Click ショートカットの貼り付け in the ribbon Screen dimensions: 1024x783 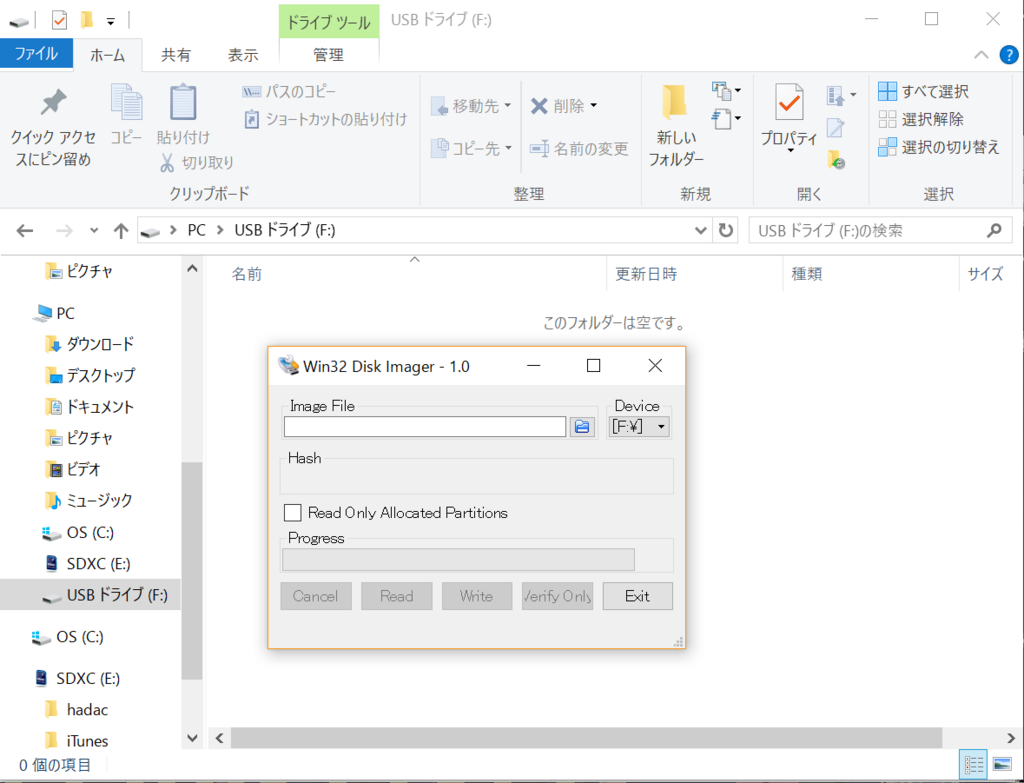click(x=325, y=120)
